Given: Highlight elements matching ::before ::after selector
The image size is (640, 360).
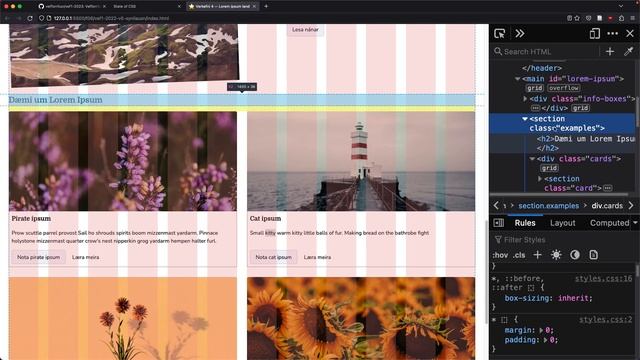Looking at the screenshot, I should pyautogui.click(x=531, y=288).
